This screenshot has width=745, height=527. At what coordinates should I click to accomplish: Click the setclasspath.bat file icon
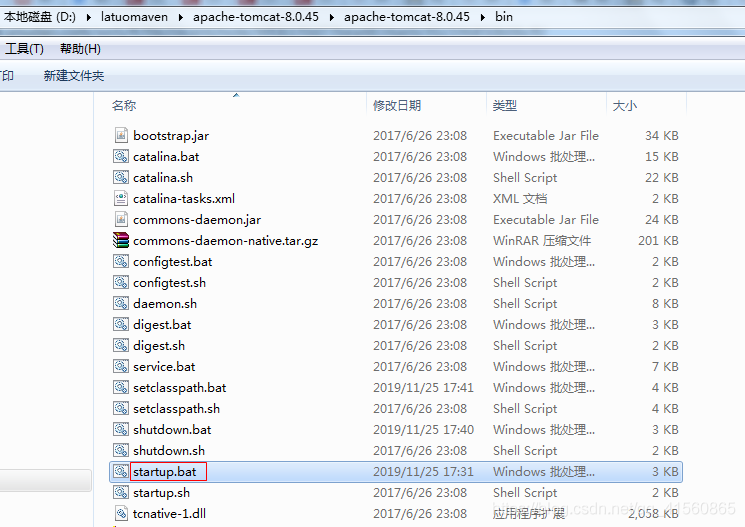pyautogui.click(x=121, y=387)
